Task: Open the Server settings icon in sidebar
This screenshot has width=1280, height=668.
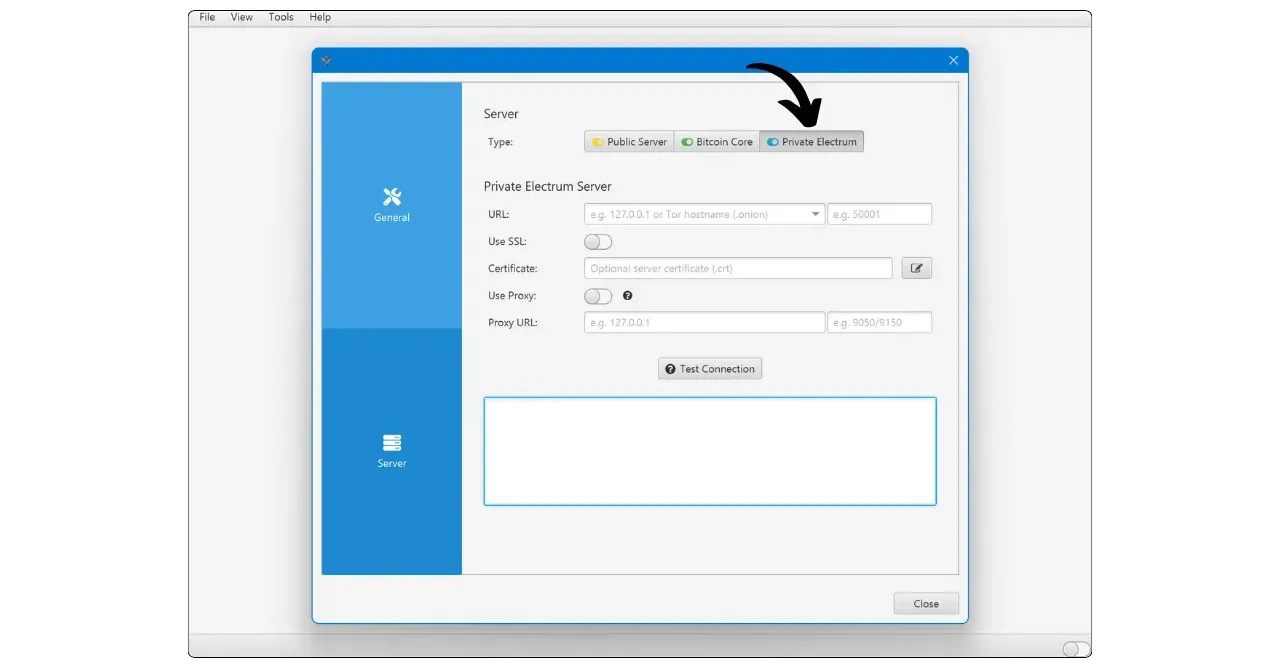Action: (392, 442)
